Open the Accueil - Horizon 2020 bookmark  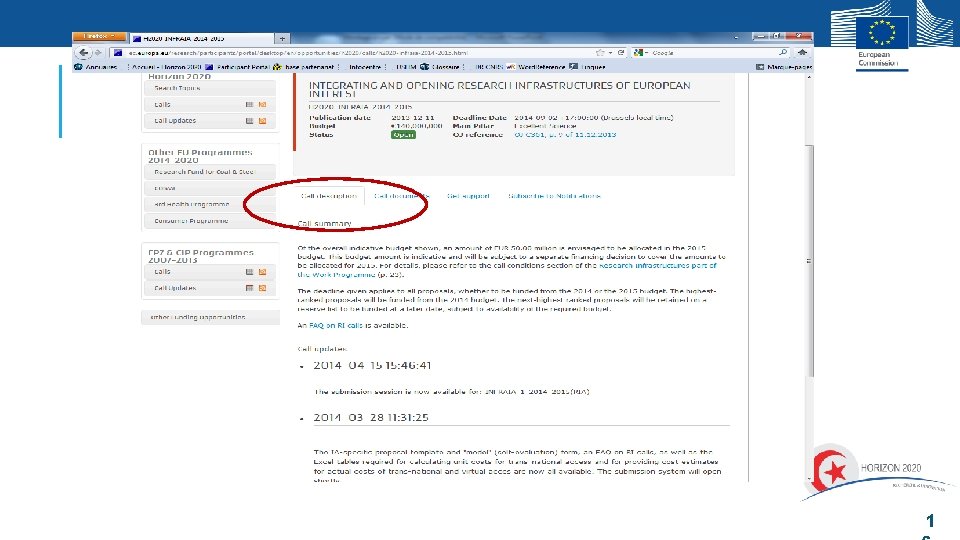[167, 67]
